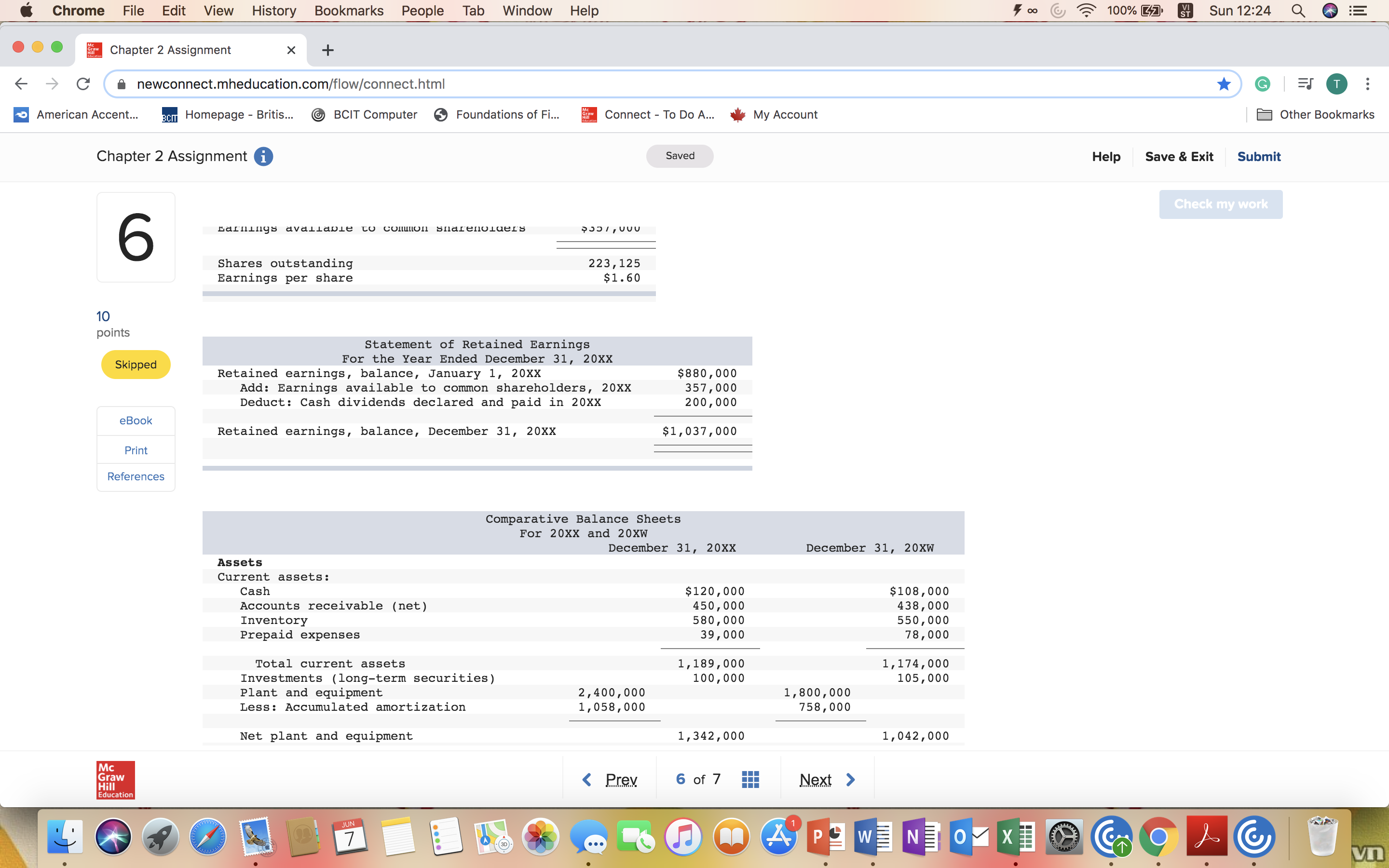Submit the assignment
The height and width of the screenshot is (868, 1389).
1259,156
